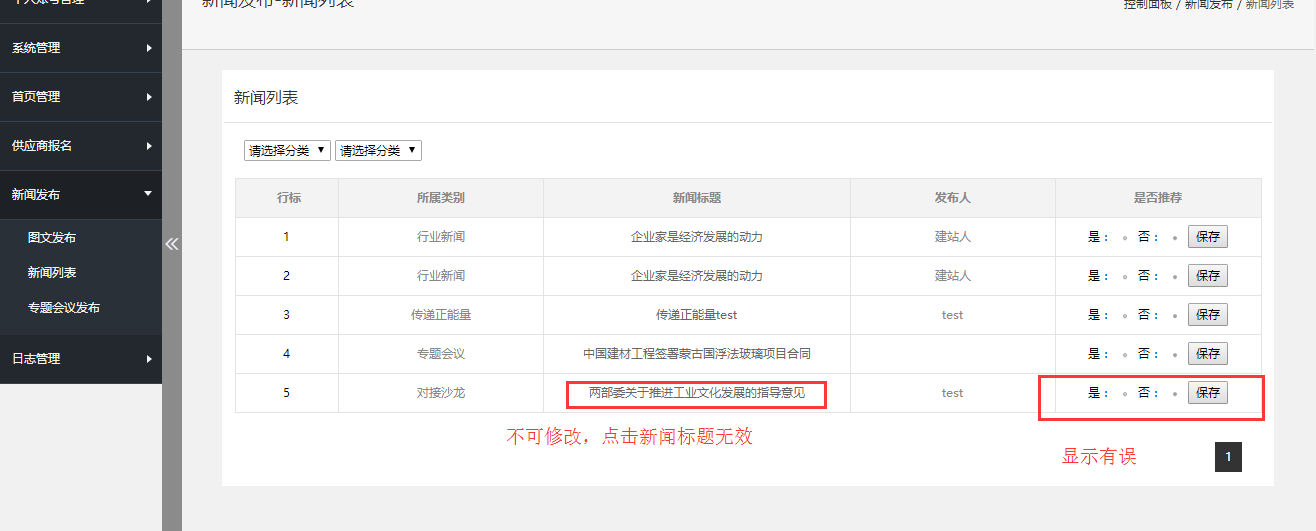Image resolution: width=1316 pixels, height=531 pixels.
Task: Click the 发布人 column header
Action: click(953, 198)
